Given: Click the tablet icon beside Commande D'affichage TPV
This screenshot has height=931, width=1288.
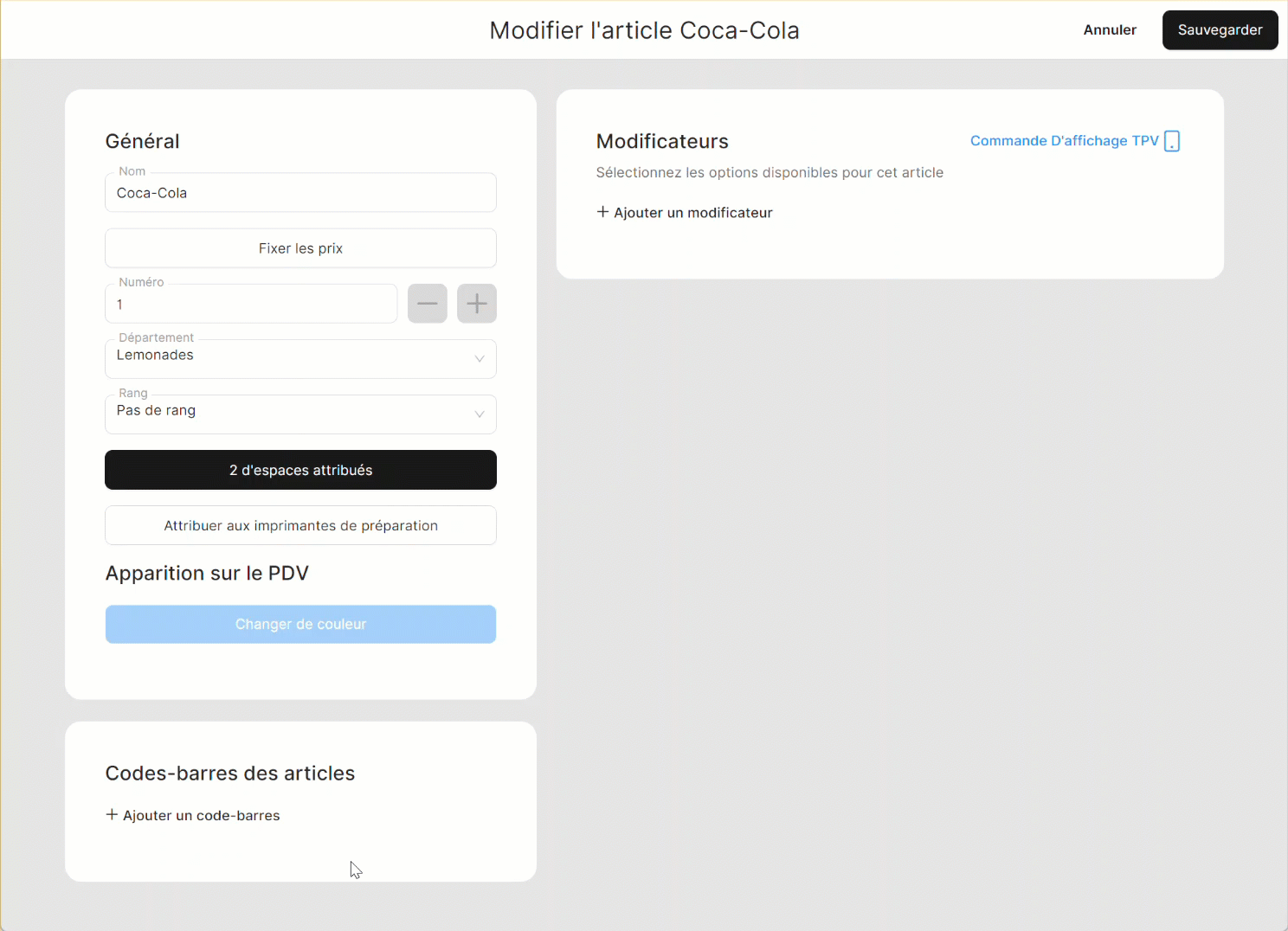Looking at the screenshot, I should click(x=1172, y=141).
